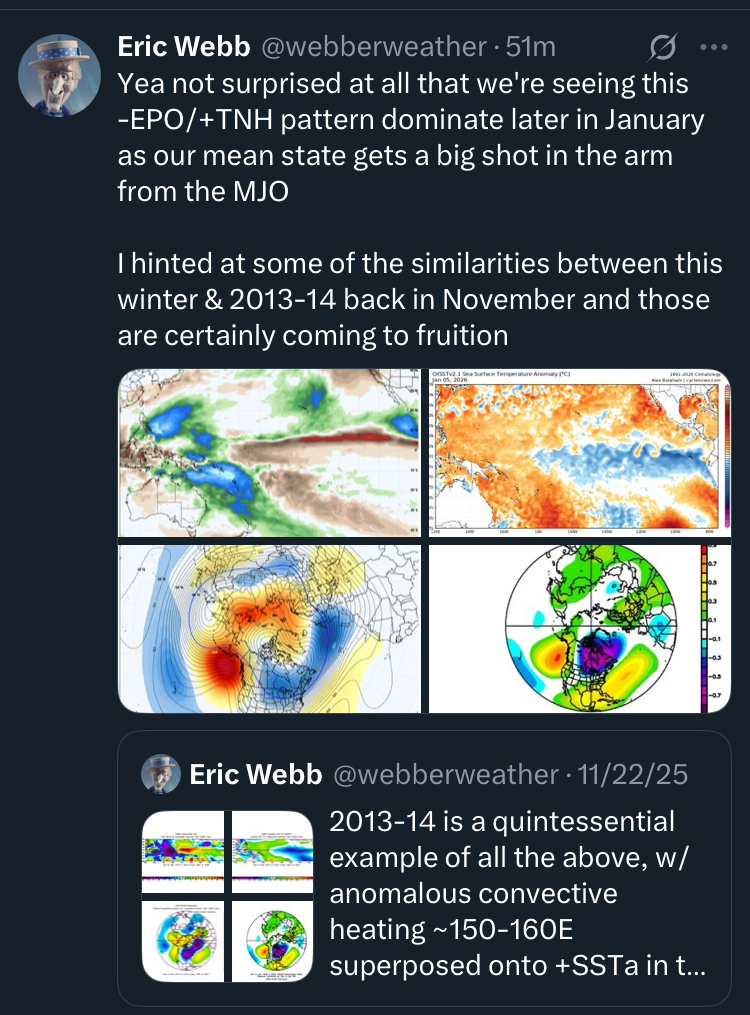Image resolution: width=750 pixels, height=1015 pixels.
Task: View the sea surface temperature anomaly map
Action: point(579,453)
